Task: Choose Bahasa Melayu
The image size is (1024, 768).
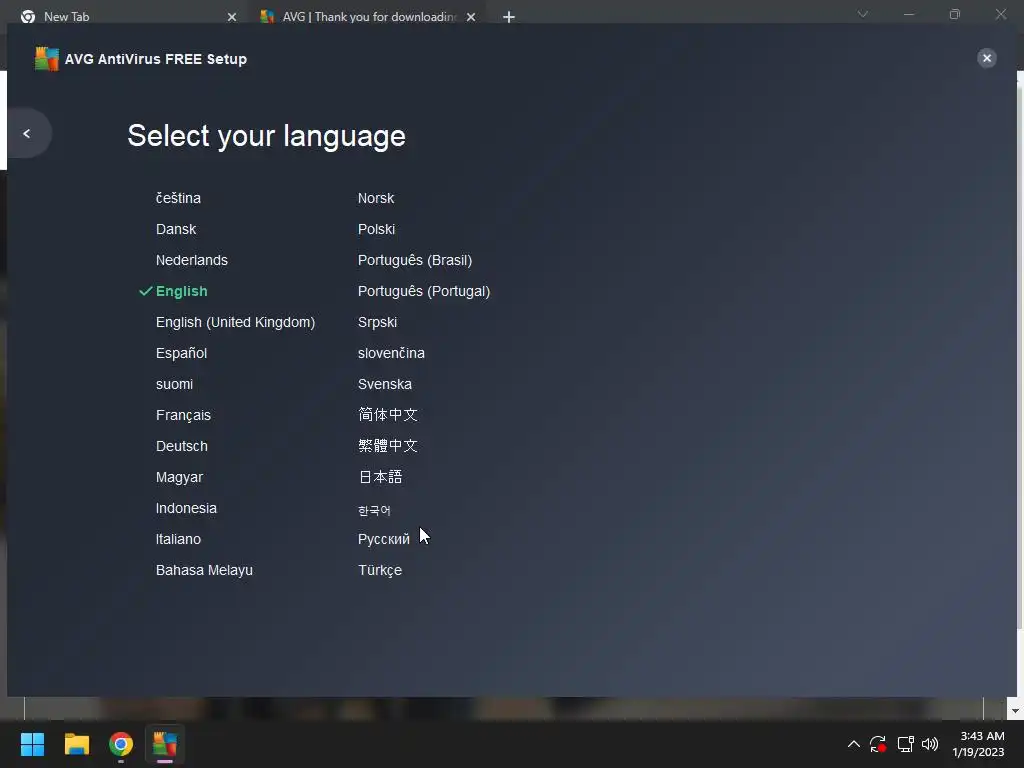Action: pyautogui.click(x=204, y=570)
